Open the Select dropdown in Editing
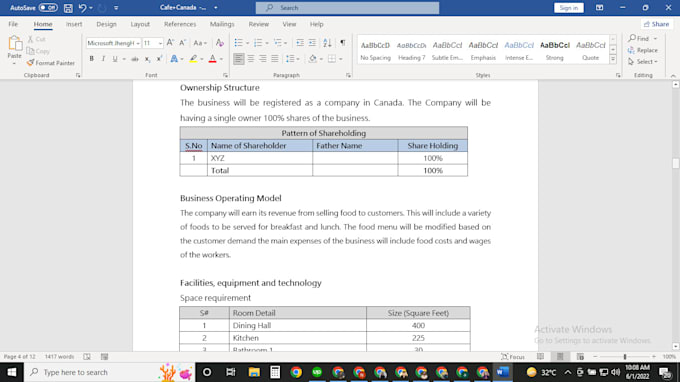The width and height of the screenshot is (680, 382). (x=643, y=62)
